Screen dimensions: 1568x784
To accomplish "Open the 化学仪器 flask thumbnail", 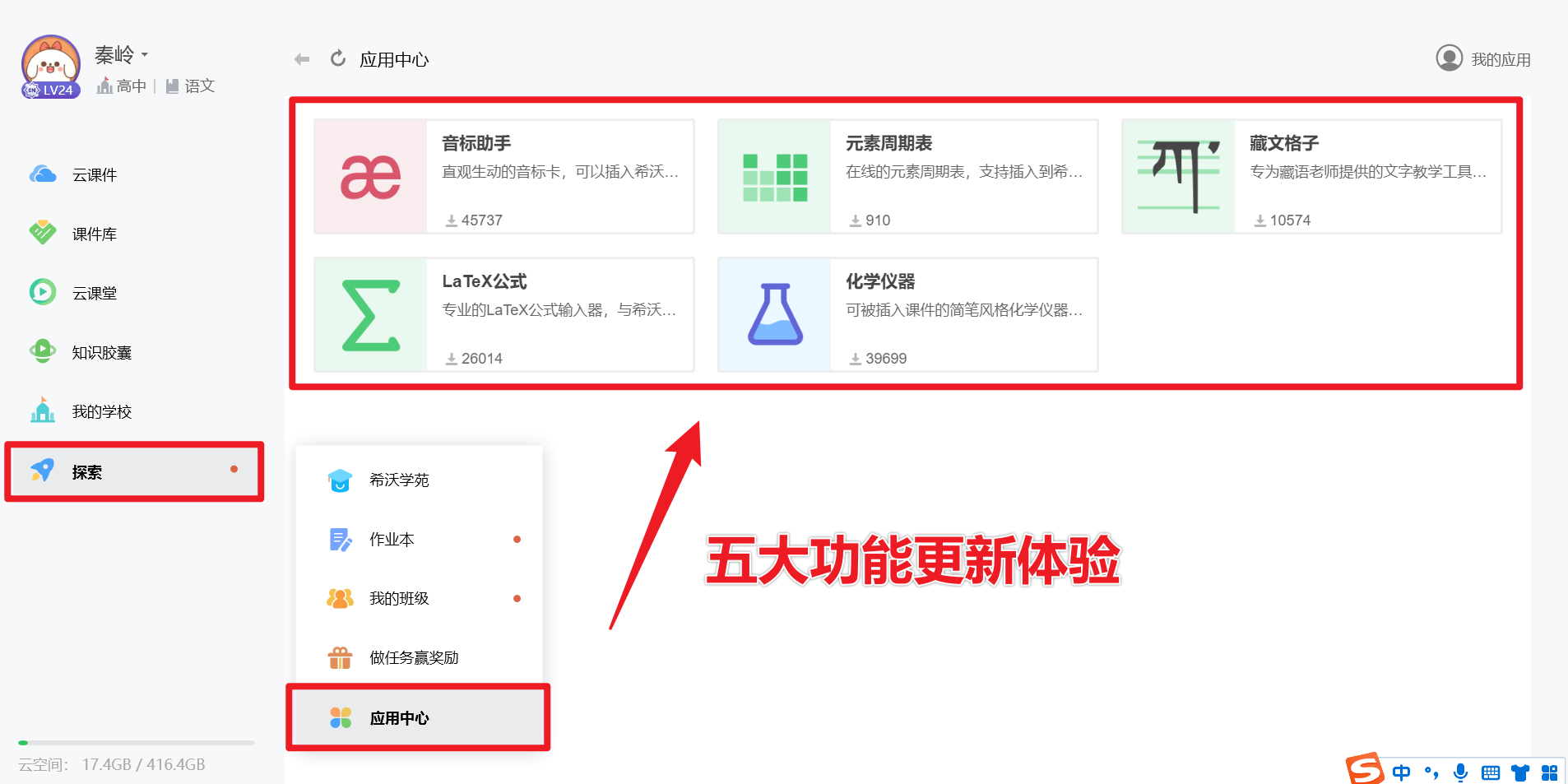I will pos(775,315).
